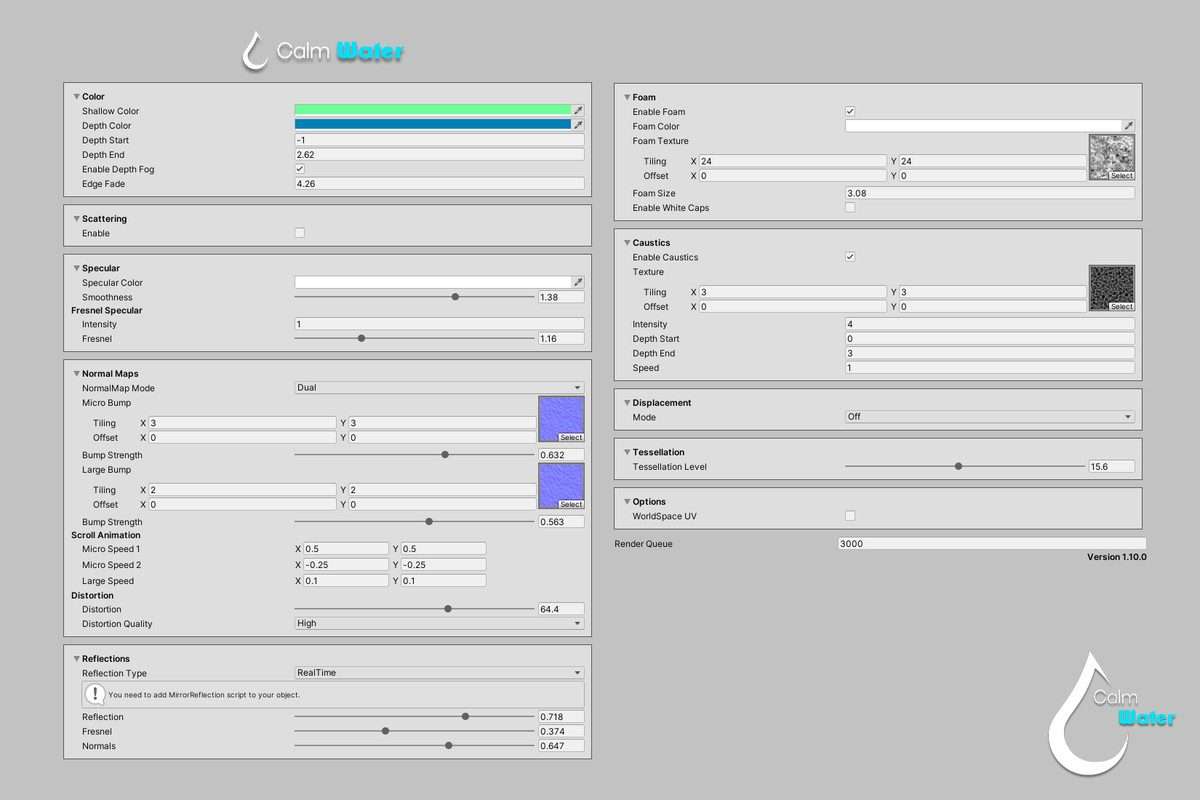Click the Micro Speed 1 X field
Screen dimensions: 1200x800
click(x=346, y=549)
